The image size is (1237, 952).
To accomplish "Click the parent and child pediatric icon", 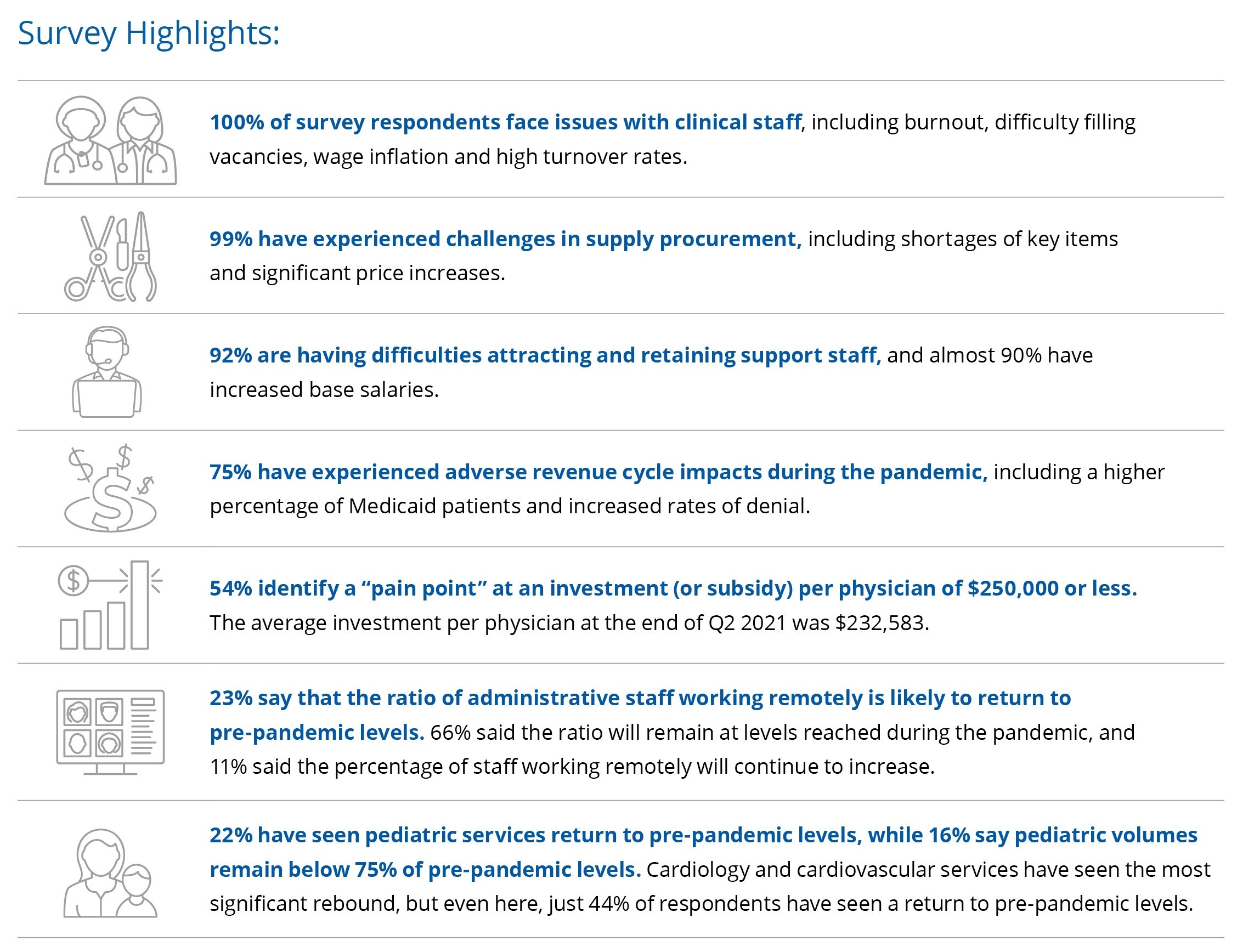I will tap(110, 872).
